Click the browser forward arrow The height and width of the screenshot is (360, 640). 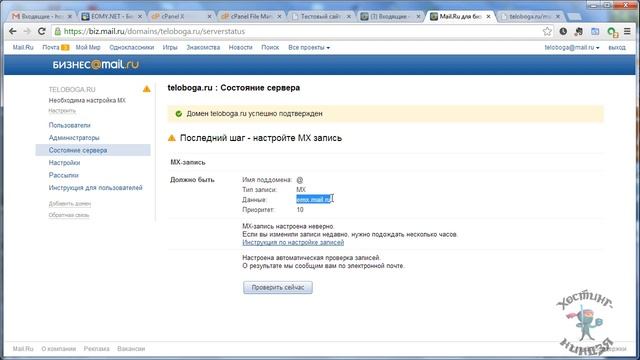[27, 31]
